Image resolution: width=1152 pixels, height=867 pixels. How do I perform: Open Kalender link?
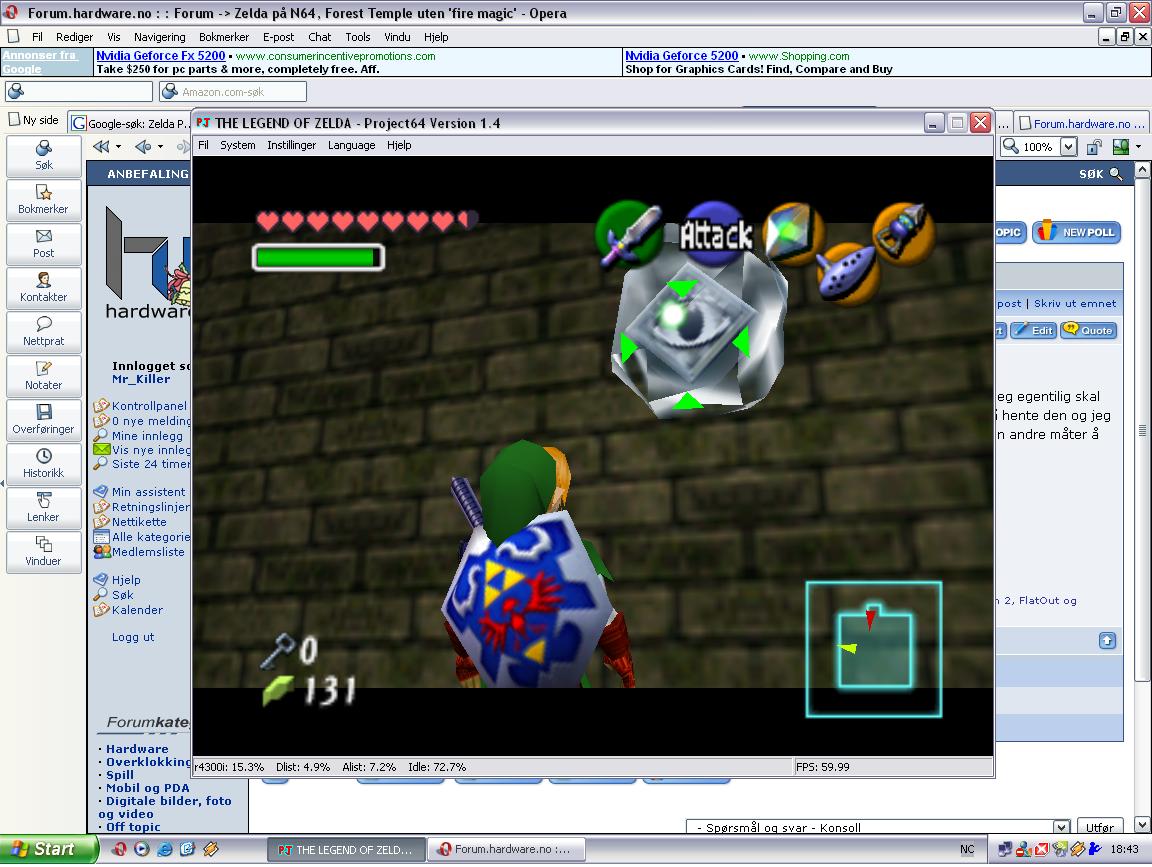pyautogui.click(x=137, y=610)
